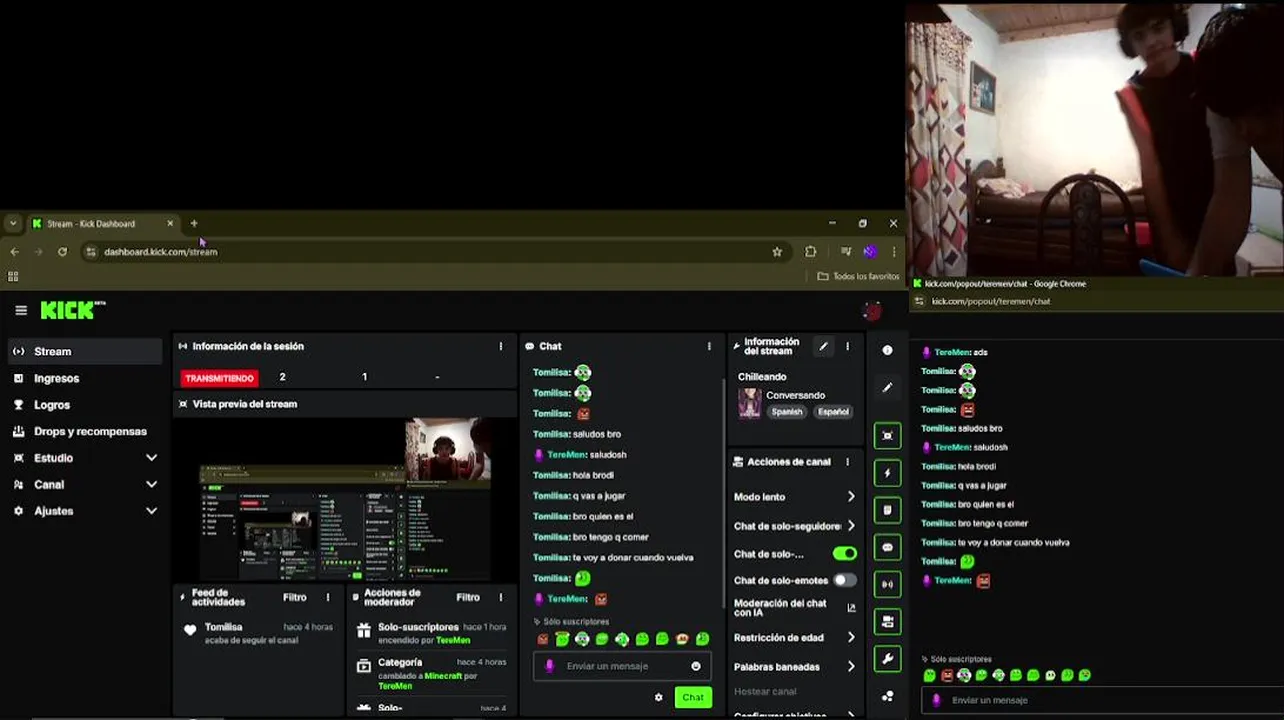The image size is (1284, 720).
Task: Go to Logros in the sidebar
Action: click(x=84, y=405)
